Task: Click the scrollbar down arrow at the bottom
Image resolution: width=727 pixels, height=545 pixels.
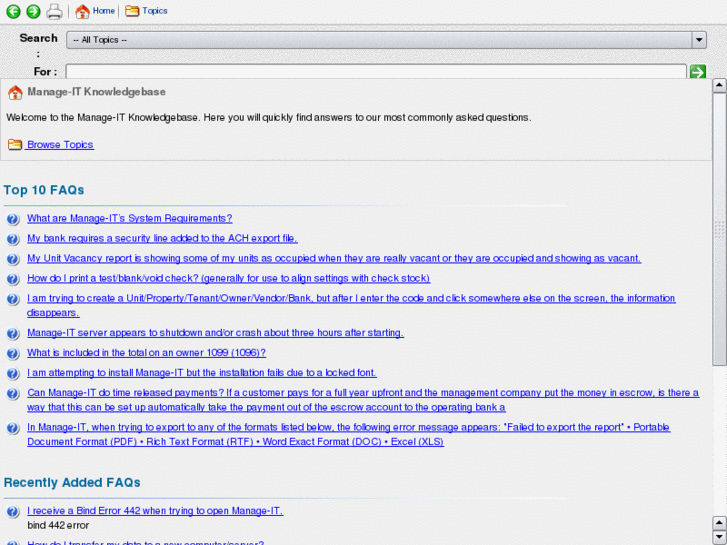Action: point(719,537)
